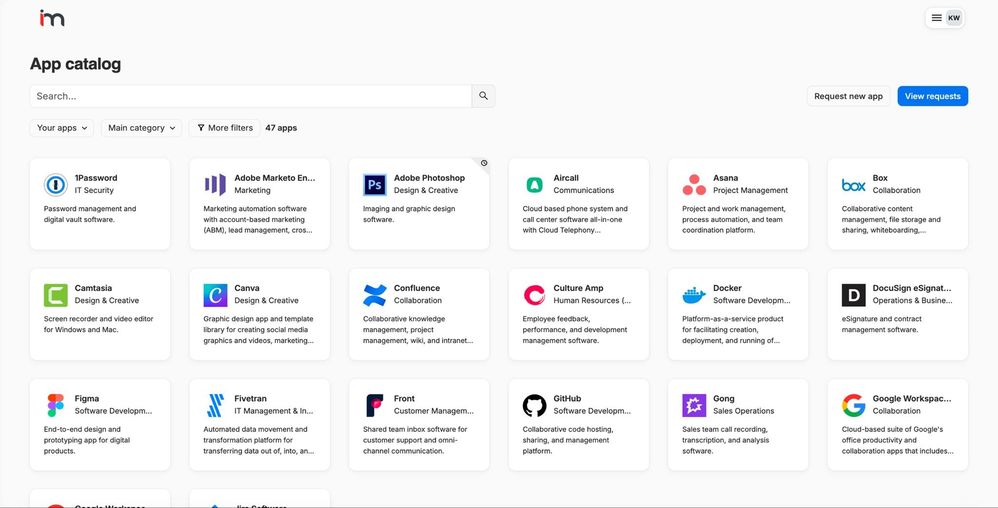
Task: Go to home via the im logo
Action: tap(52, 18)
